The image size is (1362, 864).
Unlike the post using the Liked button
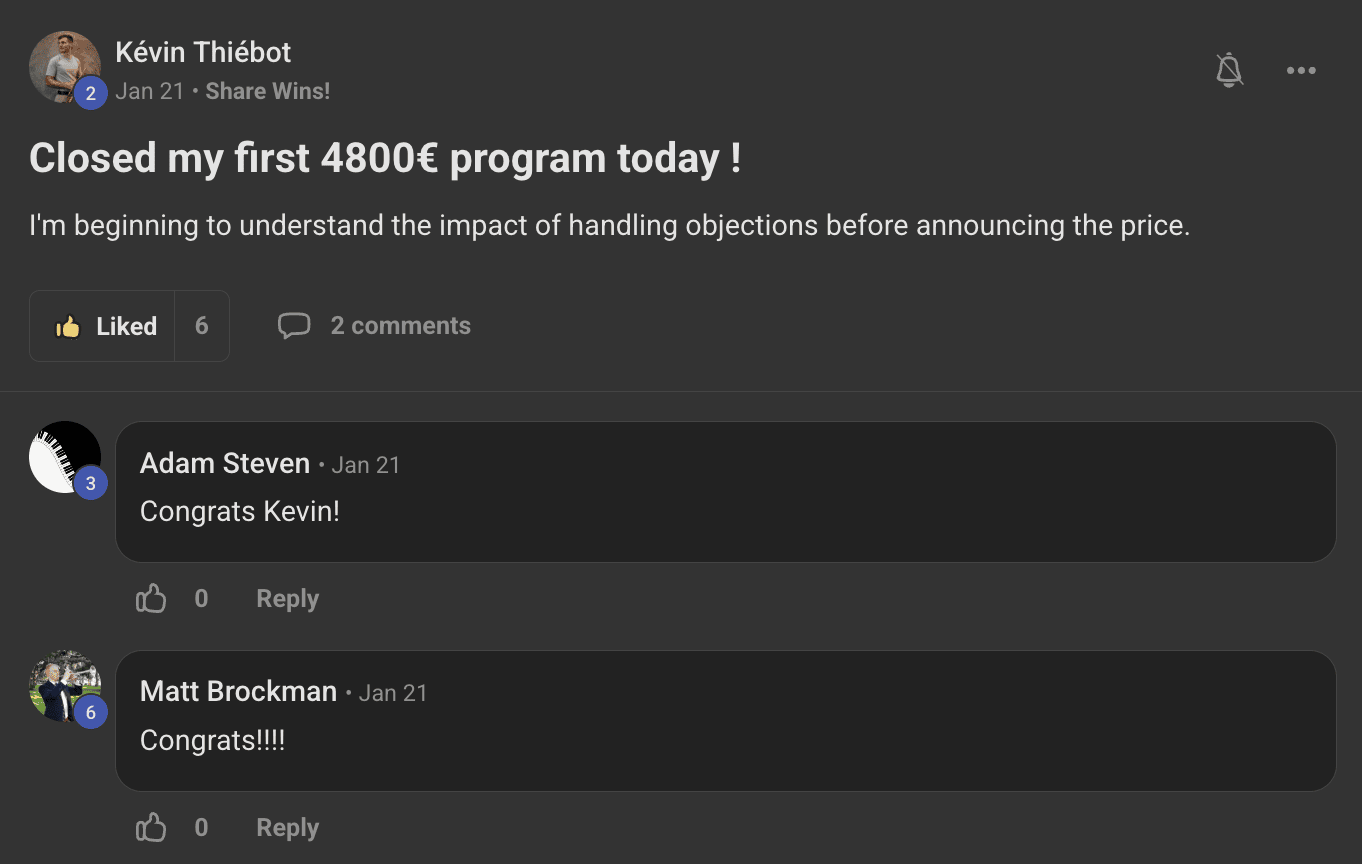click(103, 326)
